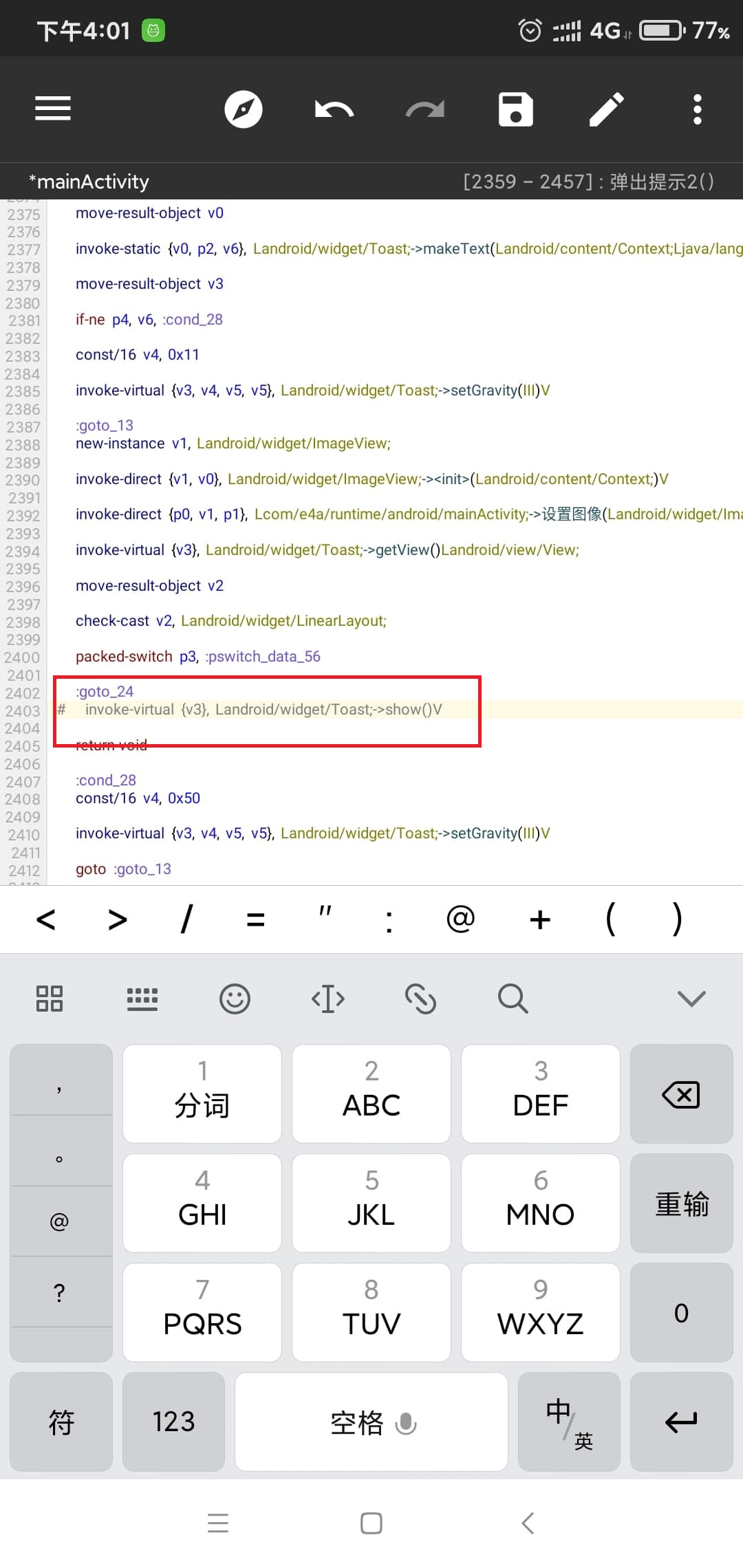Viewport: 743px width, 1568px height.
Task: Tap Android back button
Action: (x=527, y=1523)
